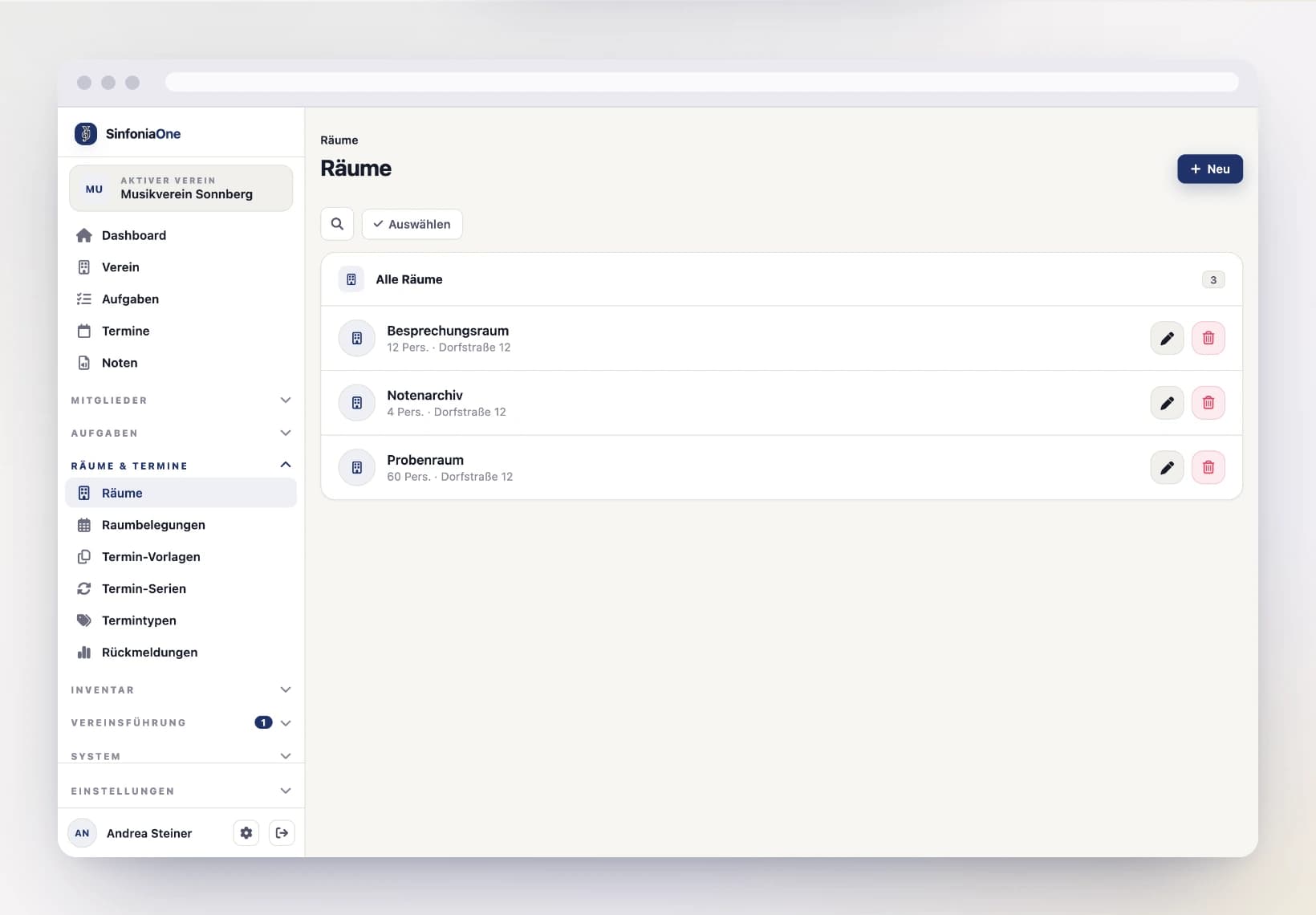Expand the System section chevron
This screenshot has width=1316, height=915.
pyautogui.click(x=286, y=756)
